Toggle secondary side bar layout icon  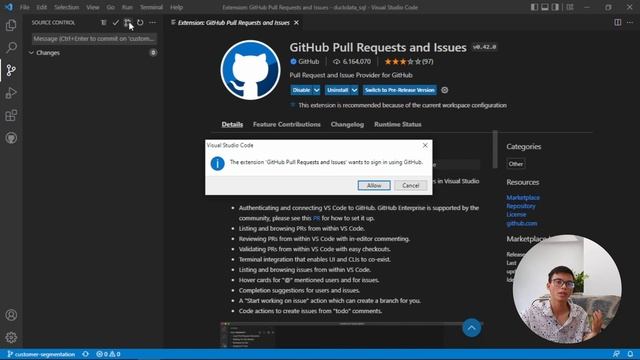coord(556,7)
